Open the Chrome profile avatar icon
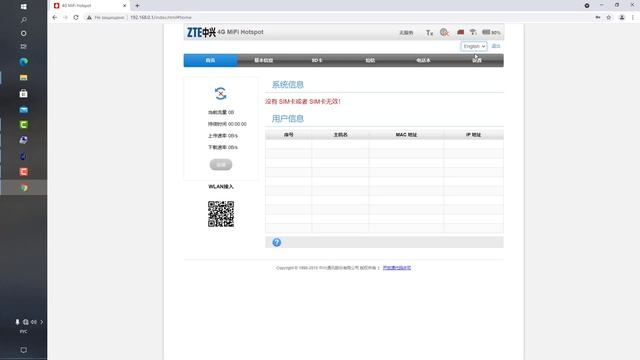The height and width of the screenshot is (360, 640). click(622, 18)
